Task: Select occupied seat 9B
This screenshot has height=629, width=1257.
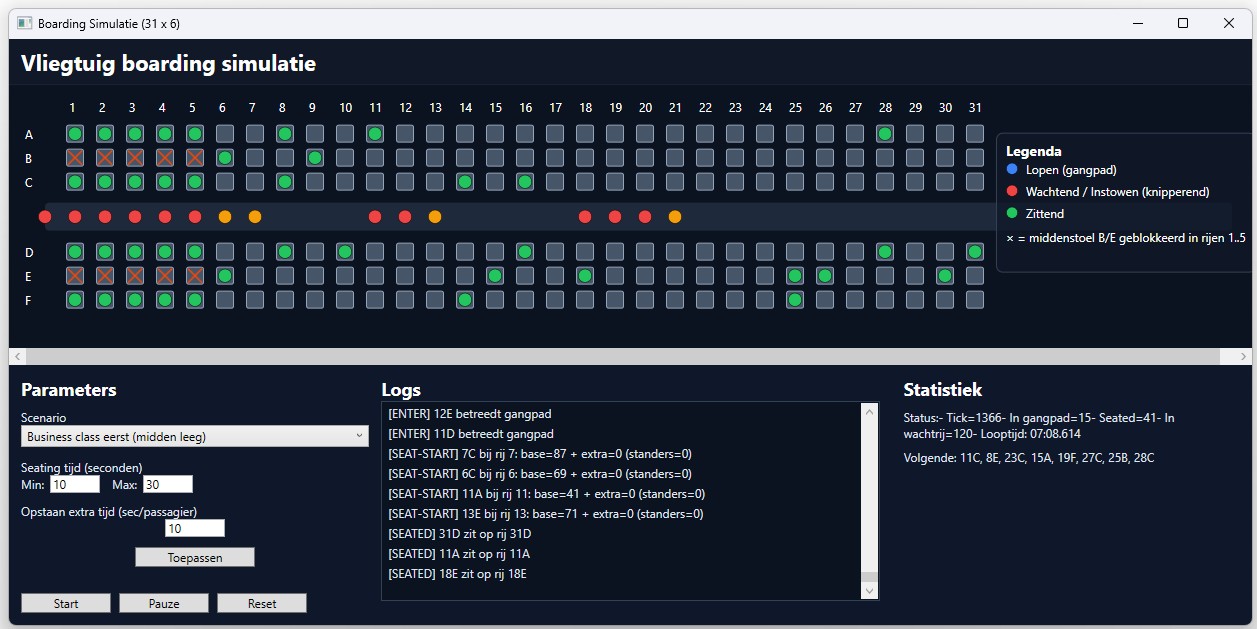Action: 315,158
